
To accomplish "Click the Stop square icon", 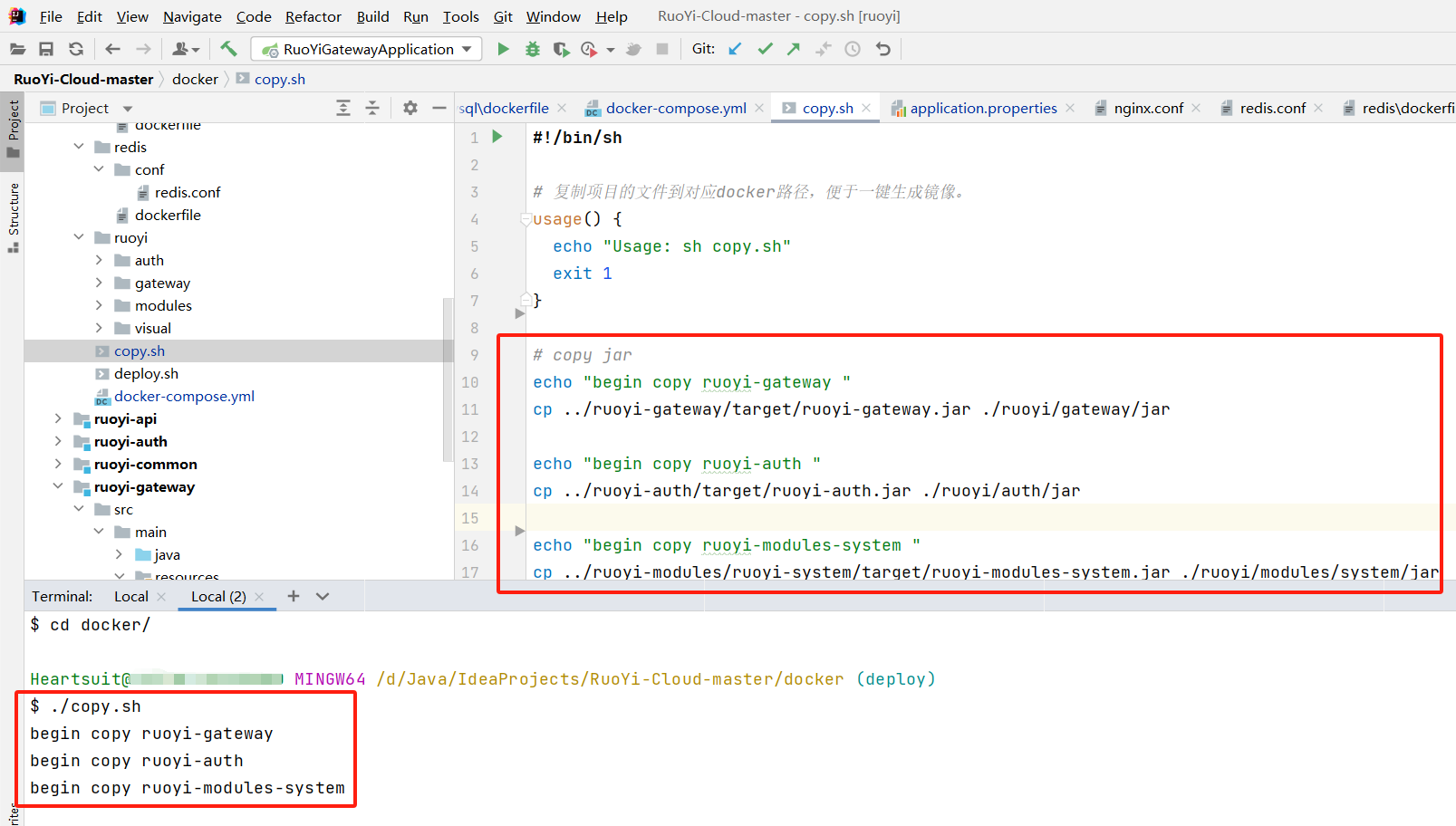I will click(662, 49).
